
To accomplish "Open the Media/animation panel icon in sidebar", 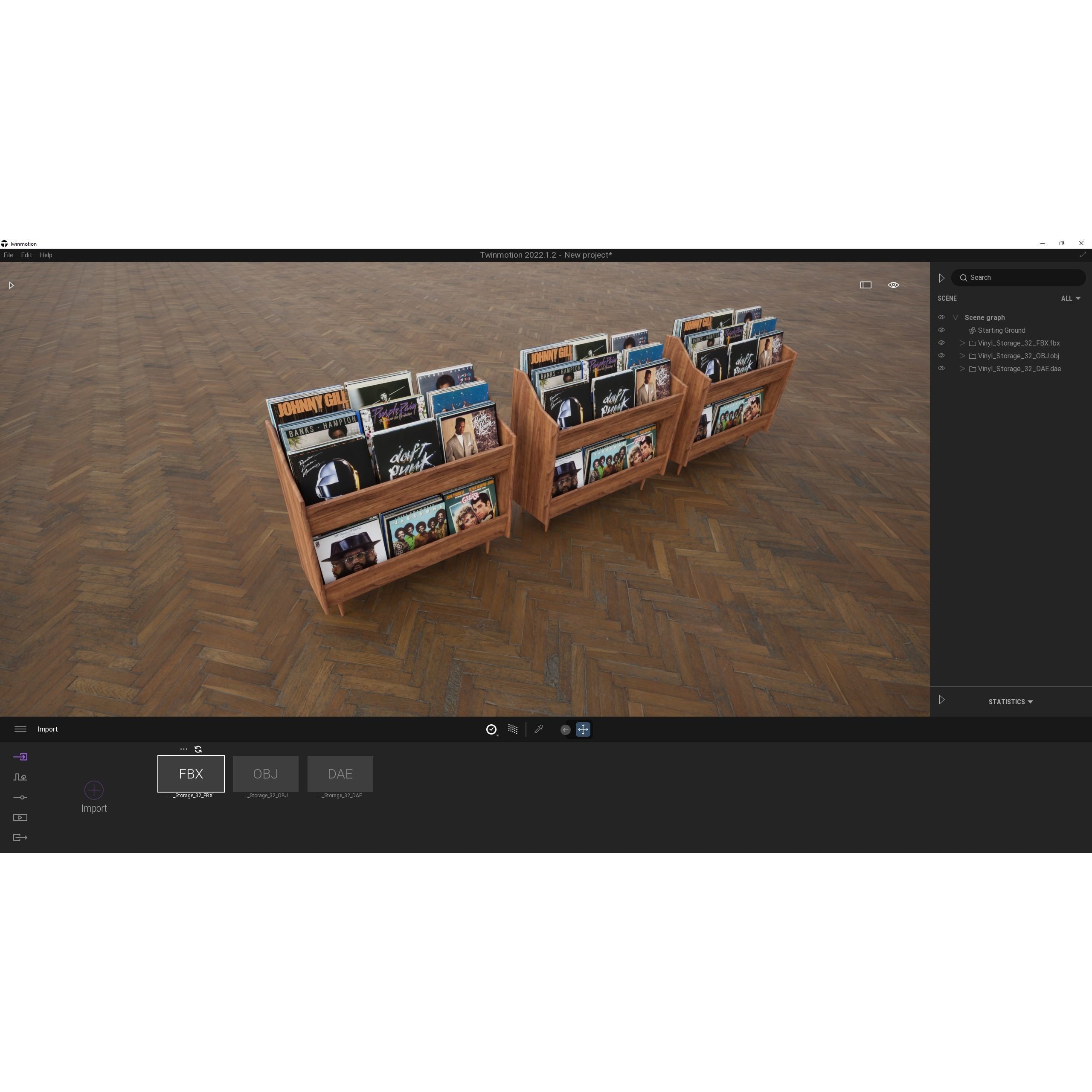I will tap(20, 777).
